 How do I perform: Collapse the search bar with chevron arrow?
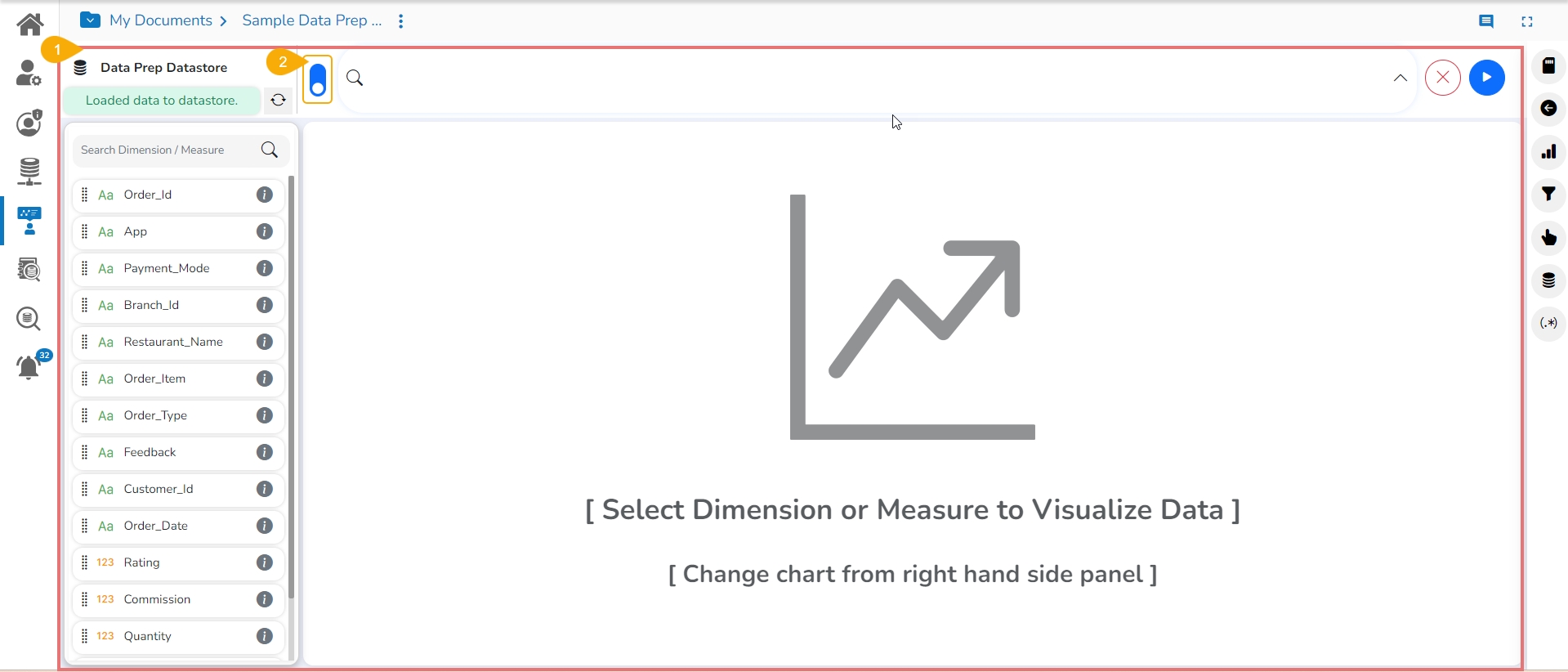coord(1400,78)
